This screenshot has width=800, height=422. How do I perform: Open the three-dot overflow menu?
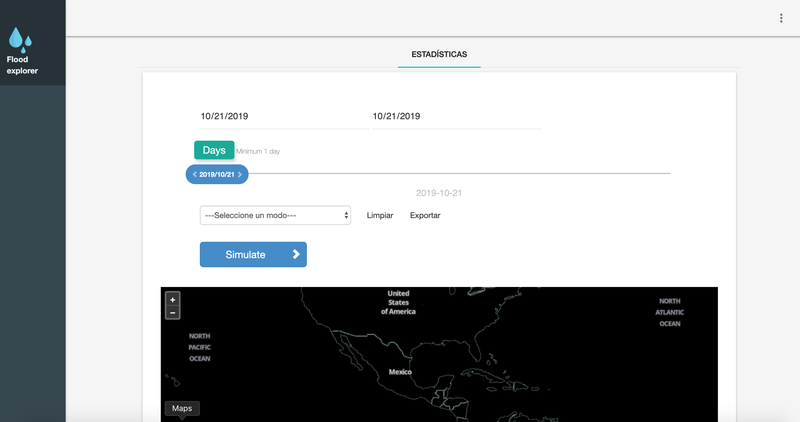pos(781,18)
